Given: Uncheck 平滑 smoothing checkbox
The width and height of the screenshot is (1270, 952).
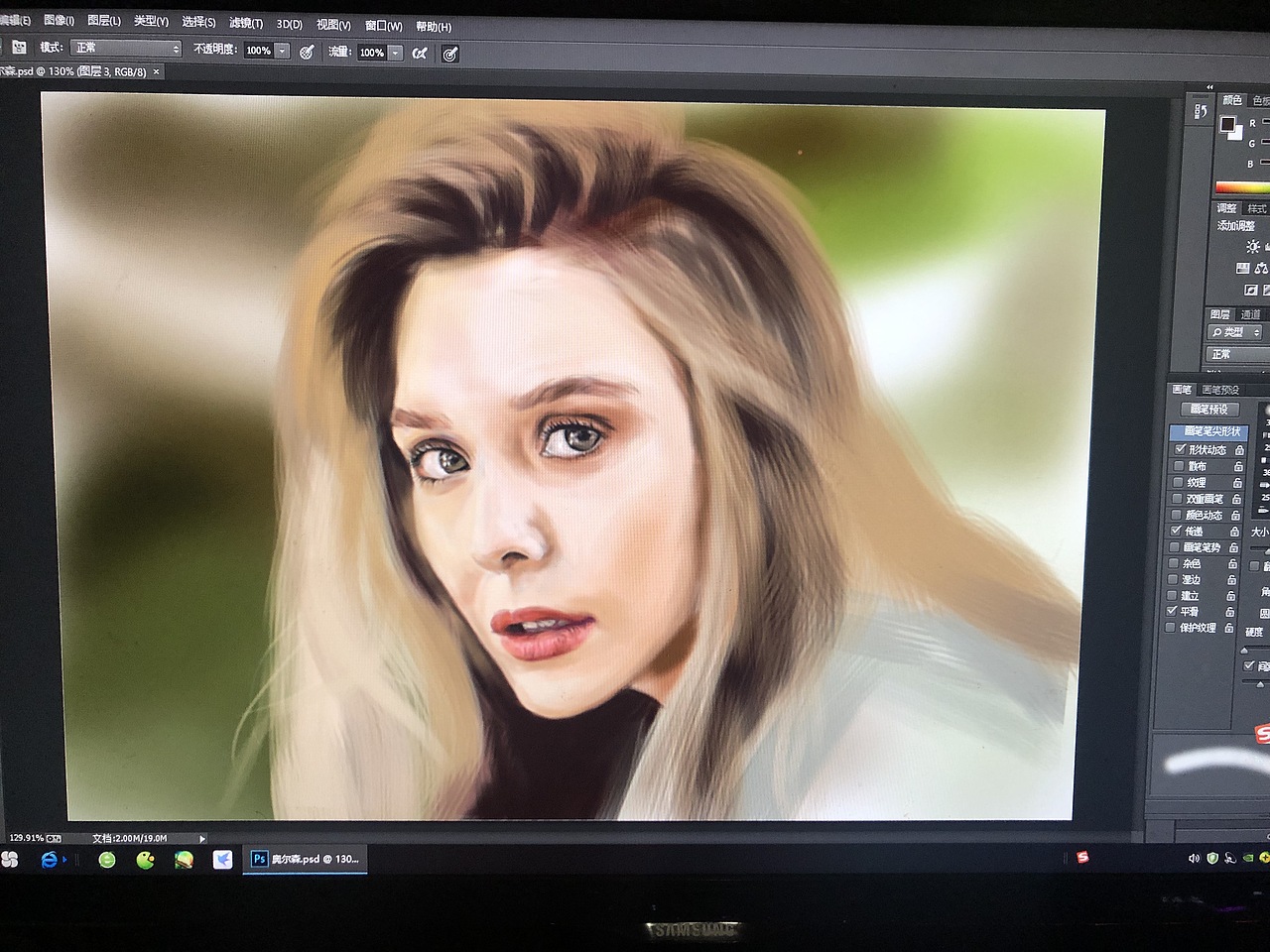Looking at the screenshot, I should click(1172, 612).
